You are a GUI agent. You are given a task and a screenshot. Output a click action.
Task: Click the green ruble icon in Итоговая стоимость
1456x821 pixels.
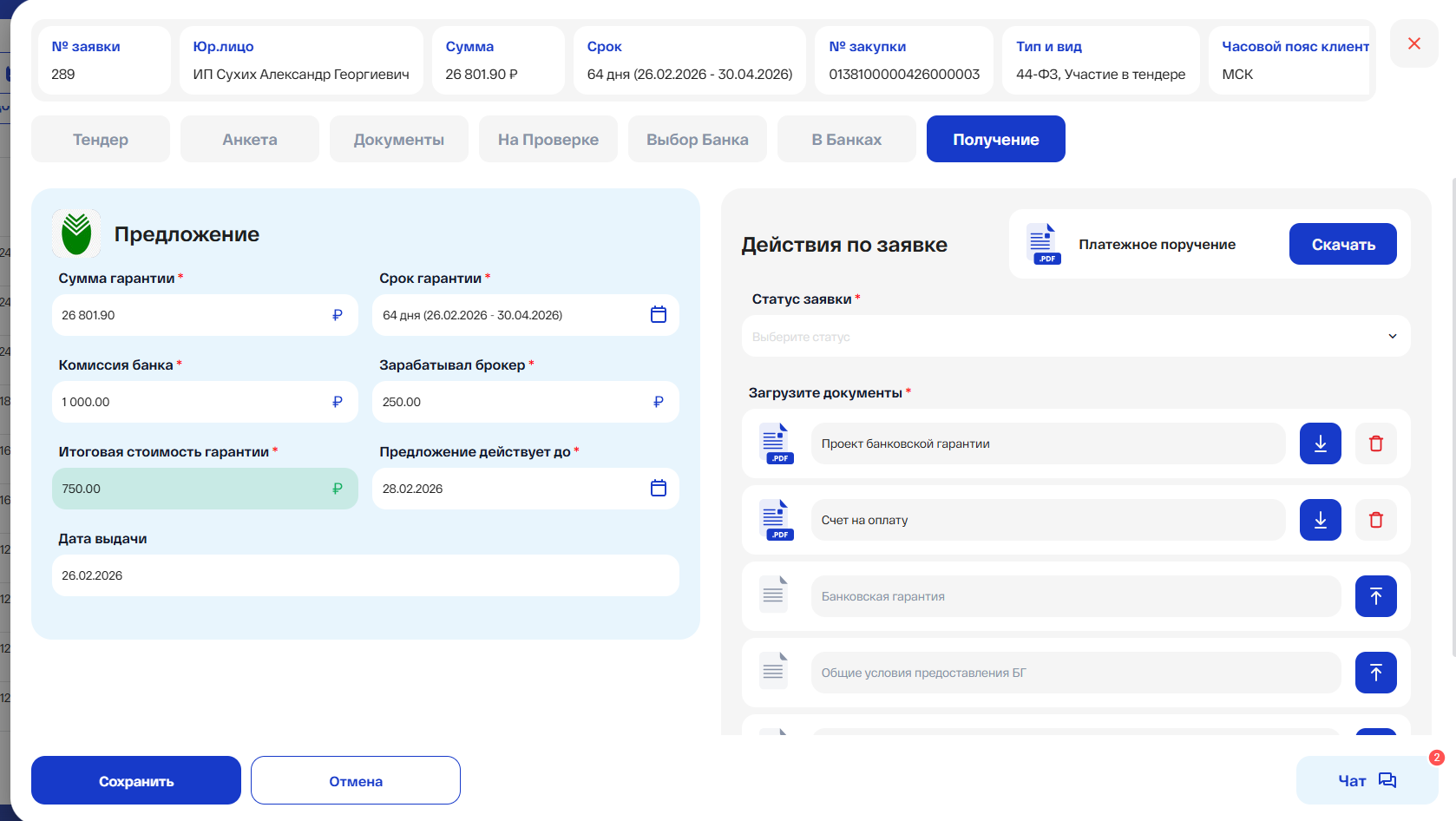338,489
